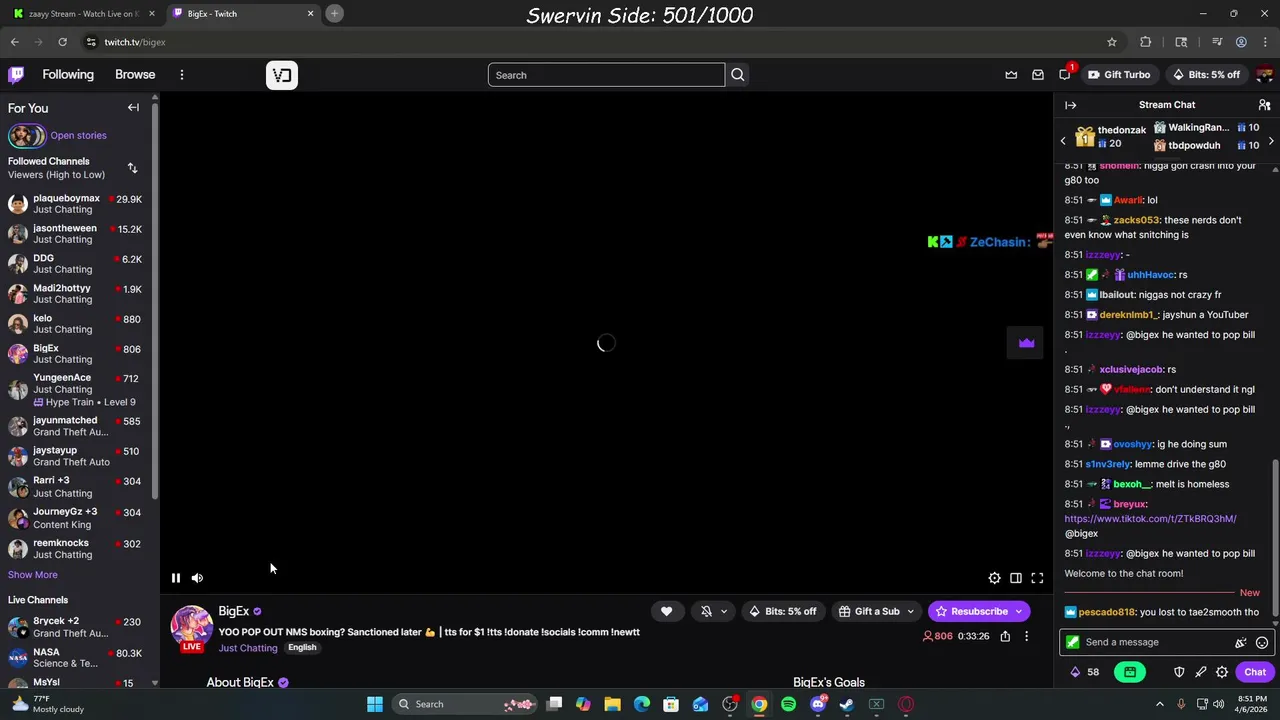
Task: Open more options menu beside share icon
Action: (1026, 636)
